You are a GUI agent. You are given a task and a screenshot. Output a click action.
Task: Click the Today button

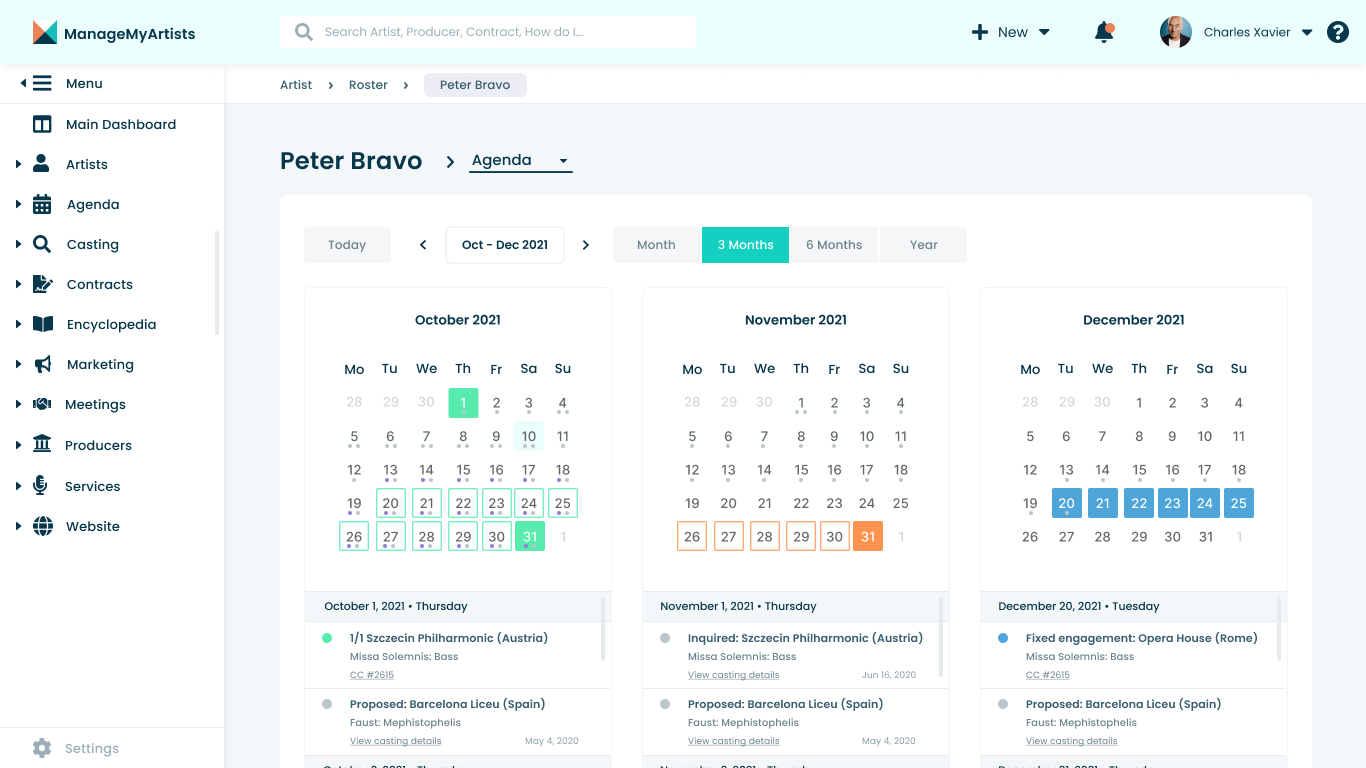tap(347, 244)
